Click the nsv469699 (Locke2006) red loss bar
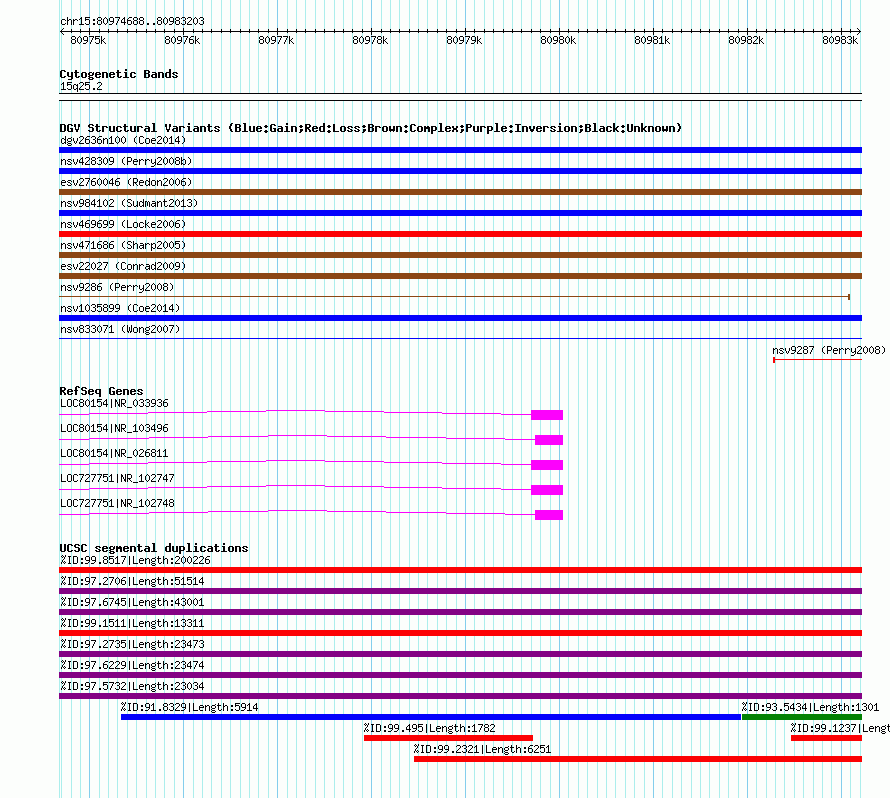Viewport: 890px width, 798px height. coord(460,234)
